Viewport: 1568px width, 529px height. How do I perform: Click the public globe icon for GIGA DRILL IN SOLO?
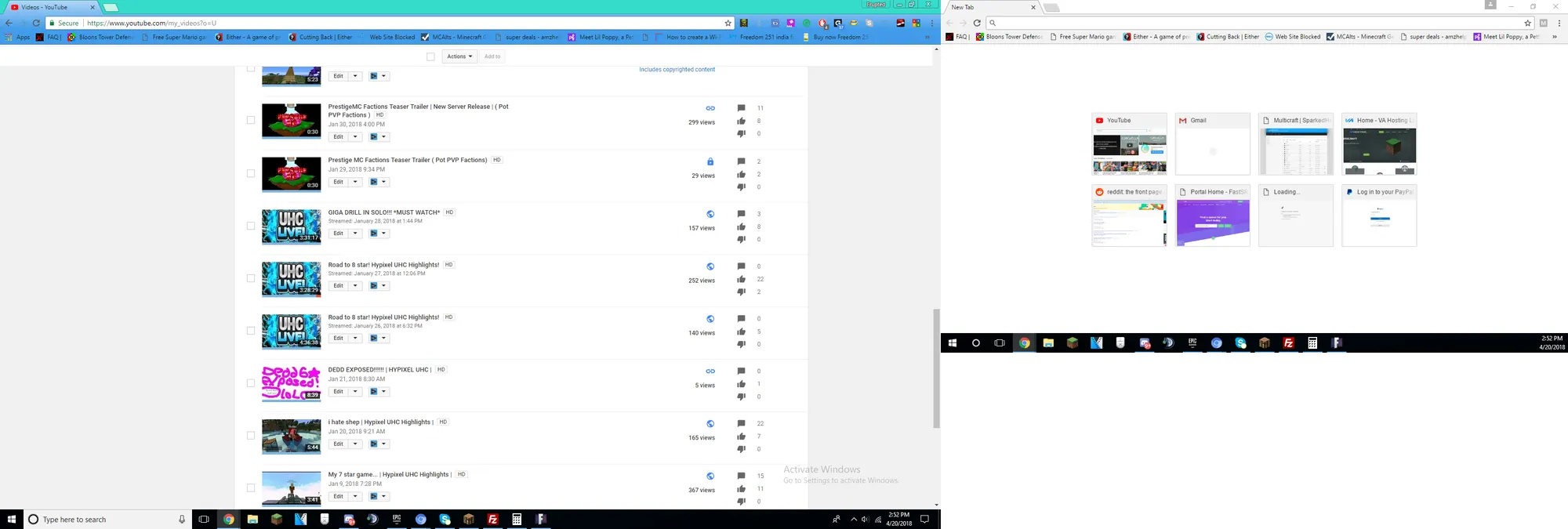point(710,214)
